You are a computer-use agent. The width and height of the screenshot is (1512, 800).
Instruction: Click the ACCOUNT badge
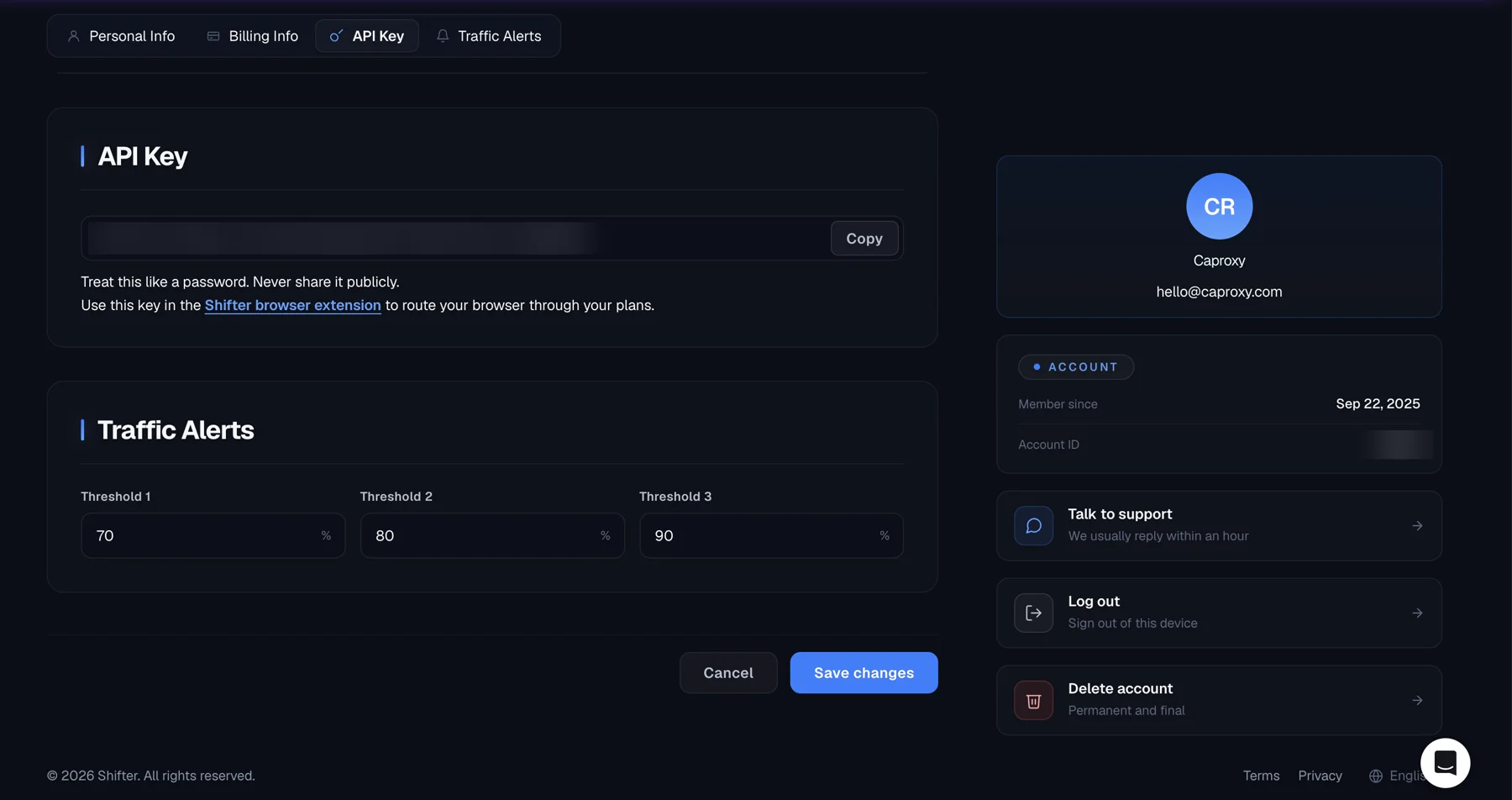click(1076, 367)
